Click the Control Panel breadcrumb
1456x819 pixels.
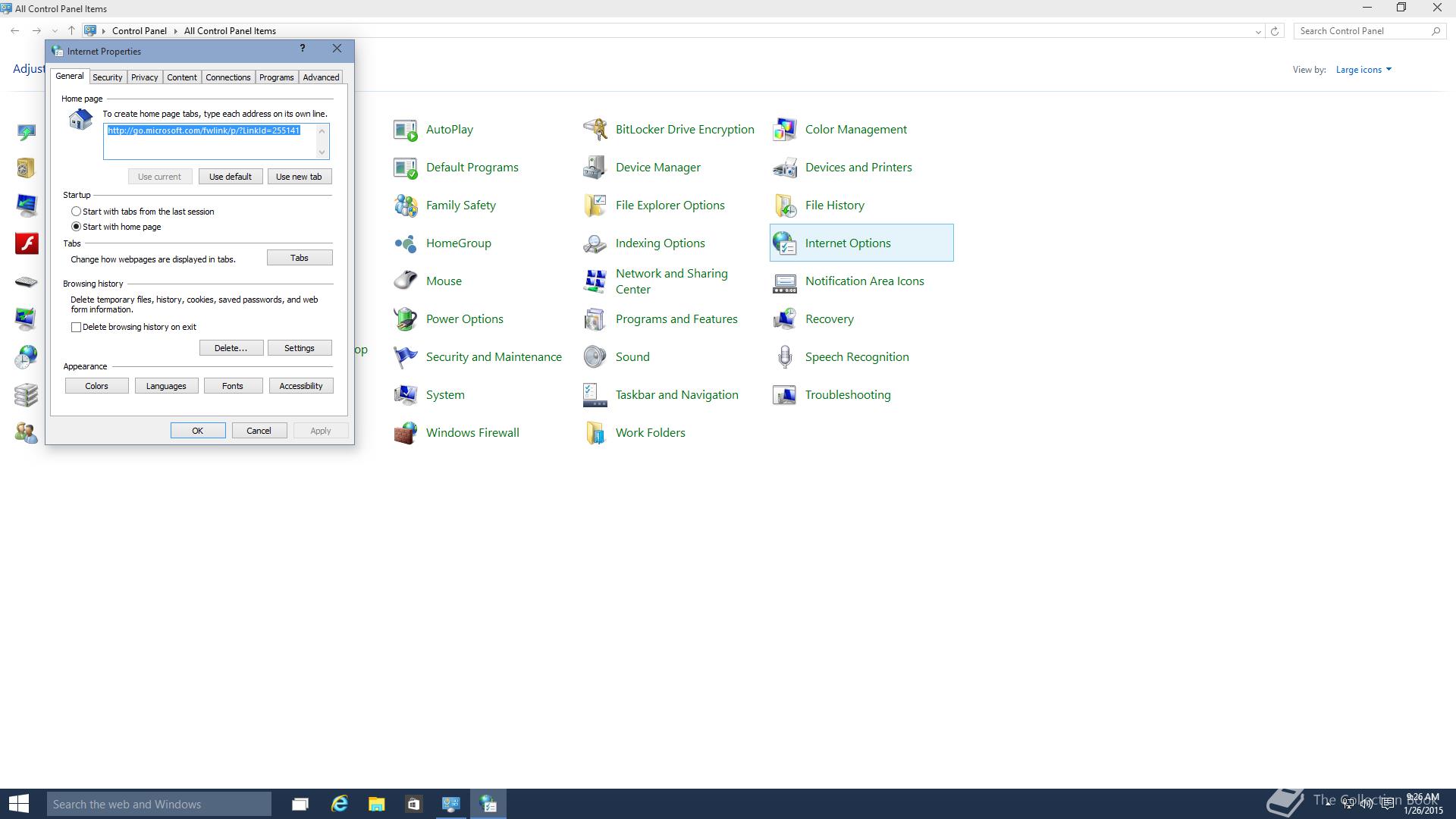(x=139, y=31)
